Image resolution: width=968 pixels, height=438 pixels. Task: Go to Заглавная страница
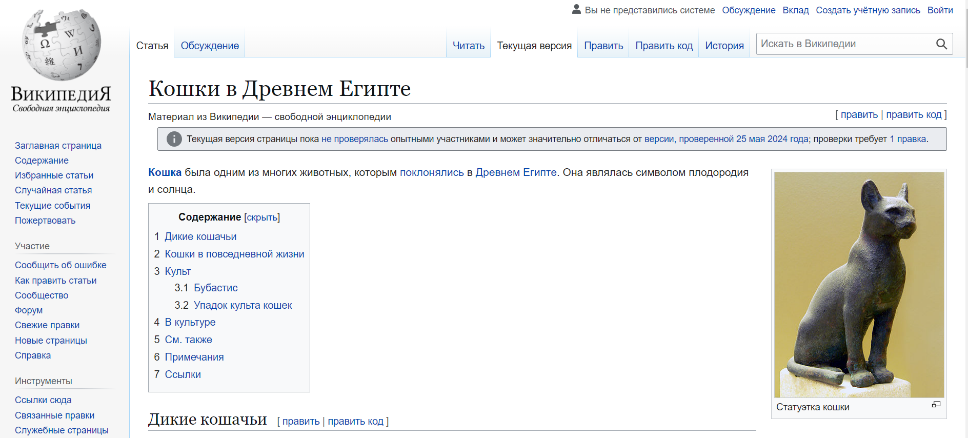(58, 146)
